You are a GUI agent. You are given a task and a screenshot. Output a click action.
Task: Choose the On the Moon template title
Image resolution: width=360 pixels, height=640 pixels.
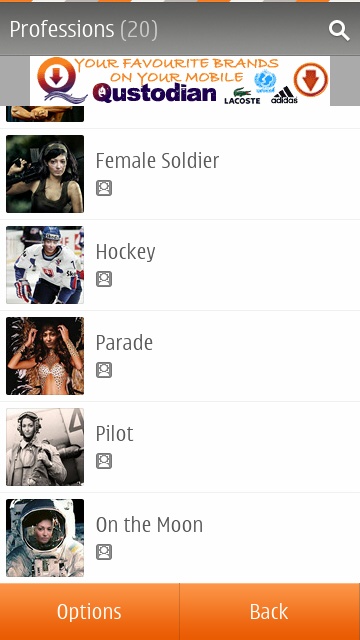point(149,524)
